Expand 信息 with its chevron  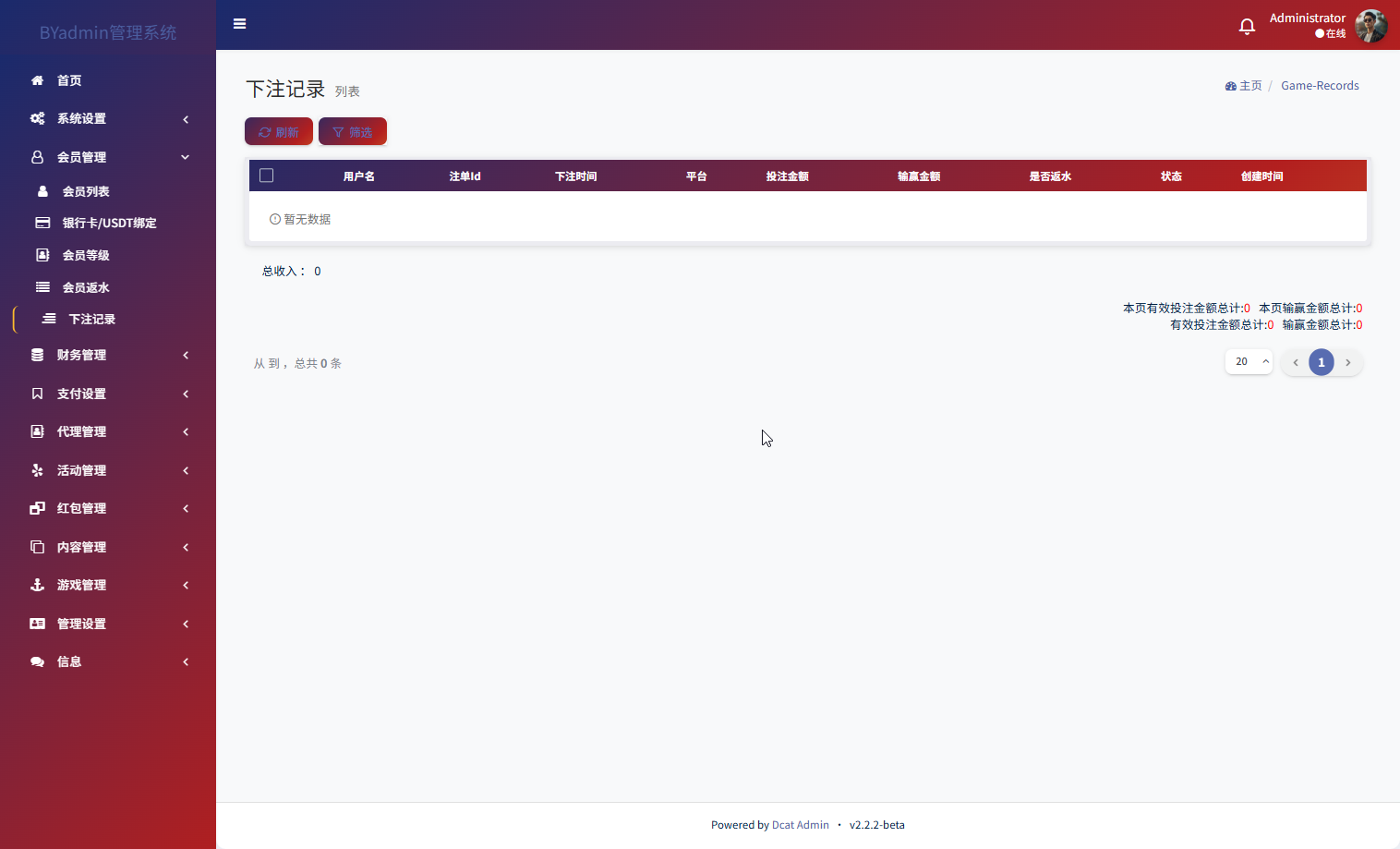tap(186, 661)
